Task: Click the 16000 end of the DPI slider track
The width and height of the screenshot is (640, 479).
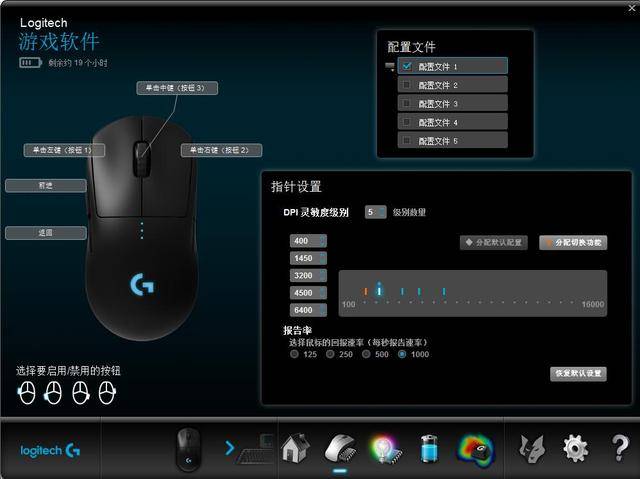Action: [x=593, y=304]
